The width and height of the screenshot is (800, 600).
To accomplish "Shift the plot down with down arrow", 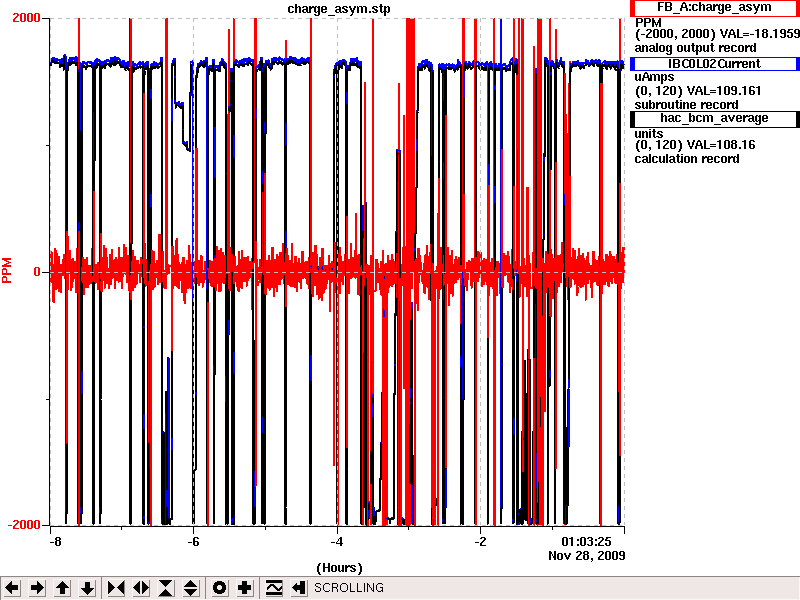I will pyautogui.click(x=87, y=588).
